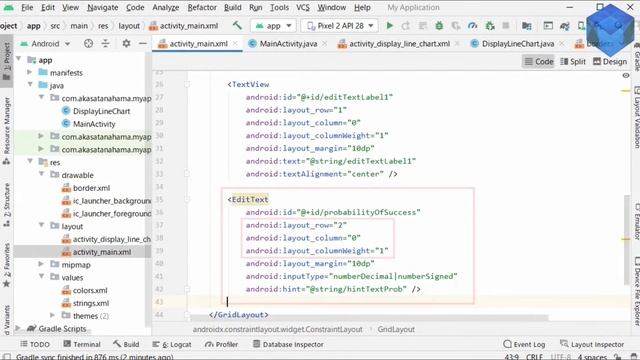
Task: Open the Favorites side tool window
Action: click(7, 265)
